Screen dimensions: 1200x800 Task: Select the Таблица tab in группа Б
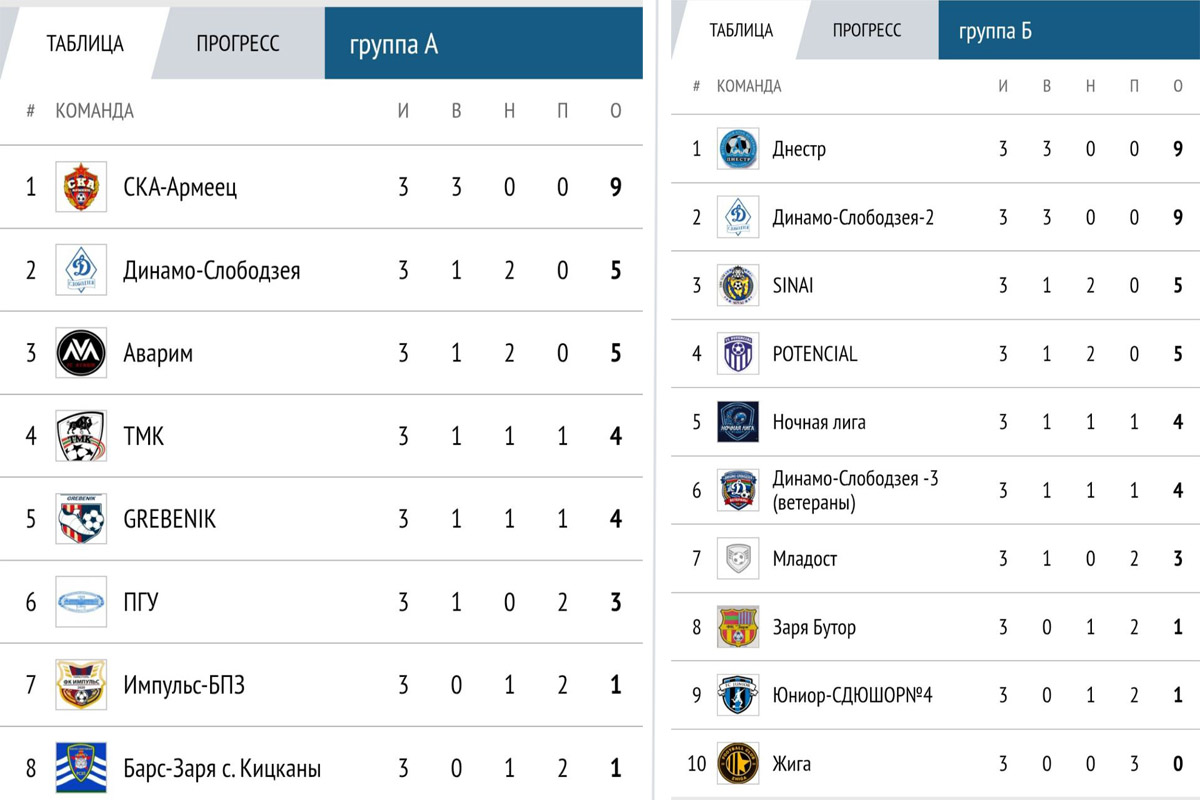pyautogui.click(x=741, y=30)
